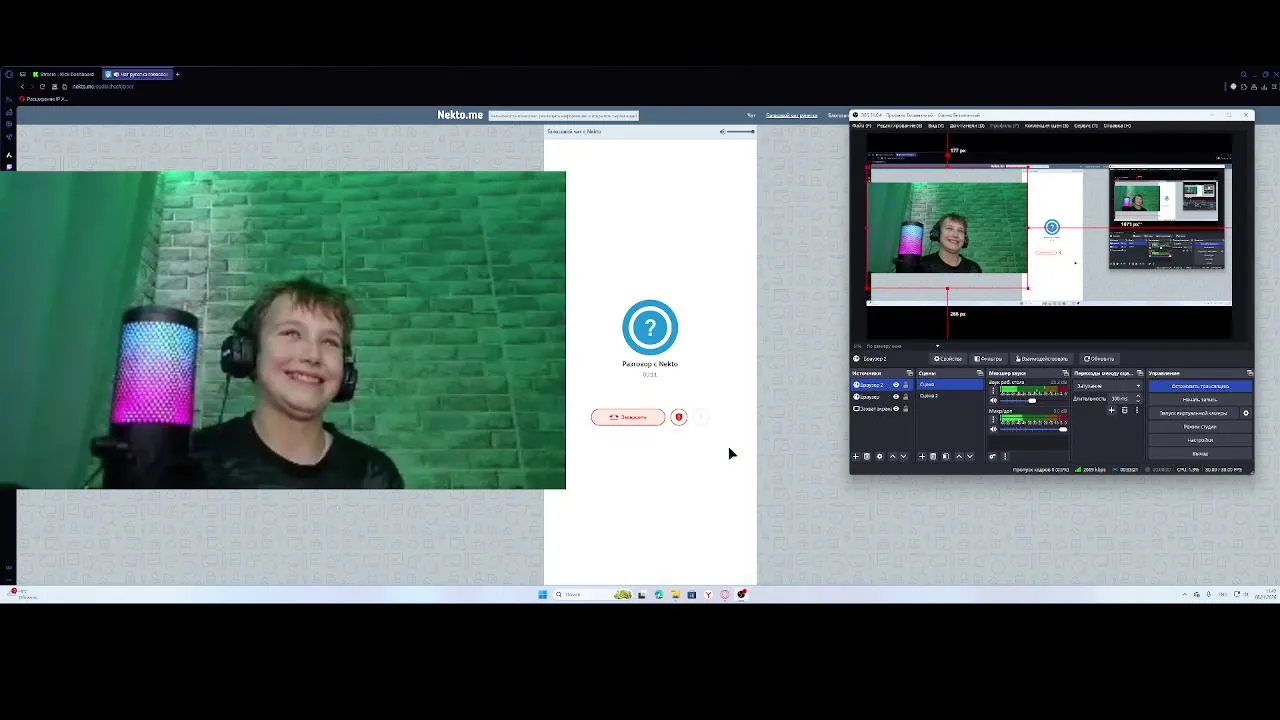End Nekto conversation with red Завершить button
Viewport: 1280px width, 720px height.
[x=628, y=417]
